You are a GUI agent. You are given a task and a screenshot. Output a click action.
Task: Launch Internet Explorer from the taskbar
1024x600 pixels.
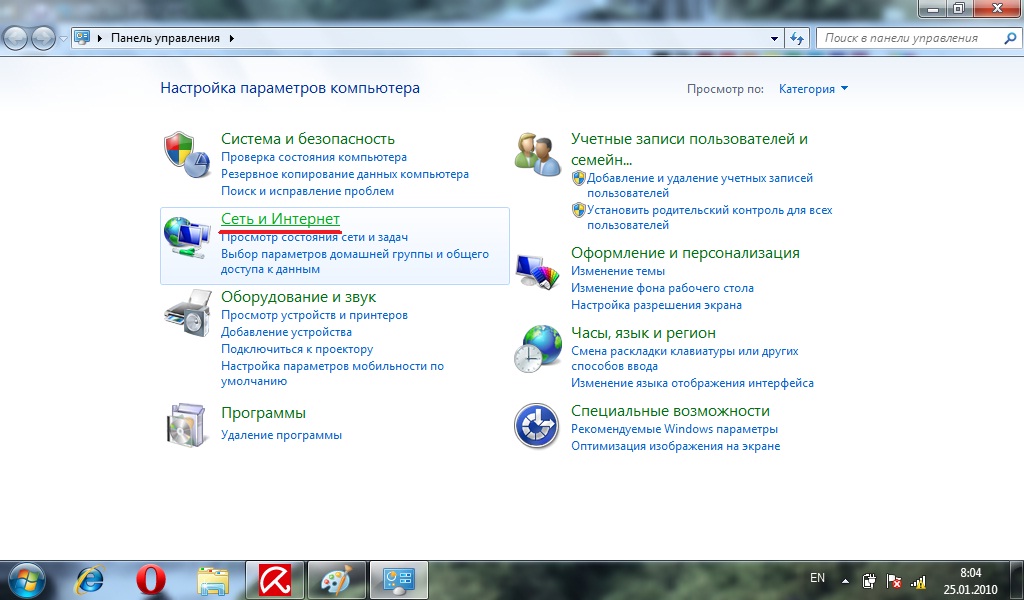tap(89, 580)
